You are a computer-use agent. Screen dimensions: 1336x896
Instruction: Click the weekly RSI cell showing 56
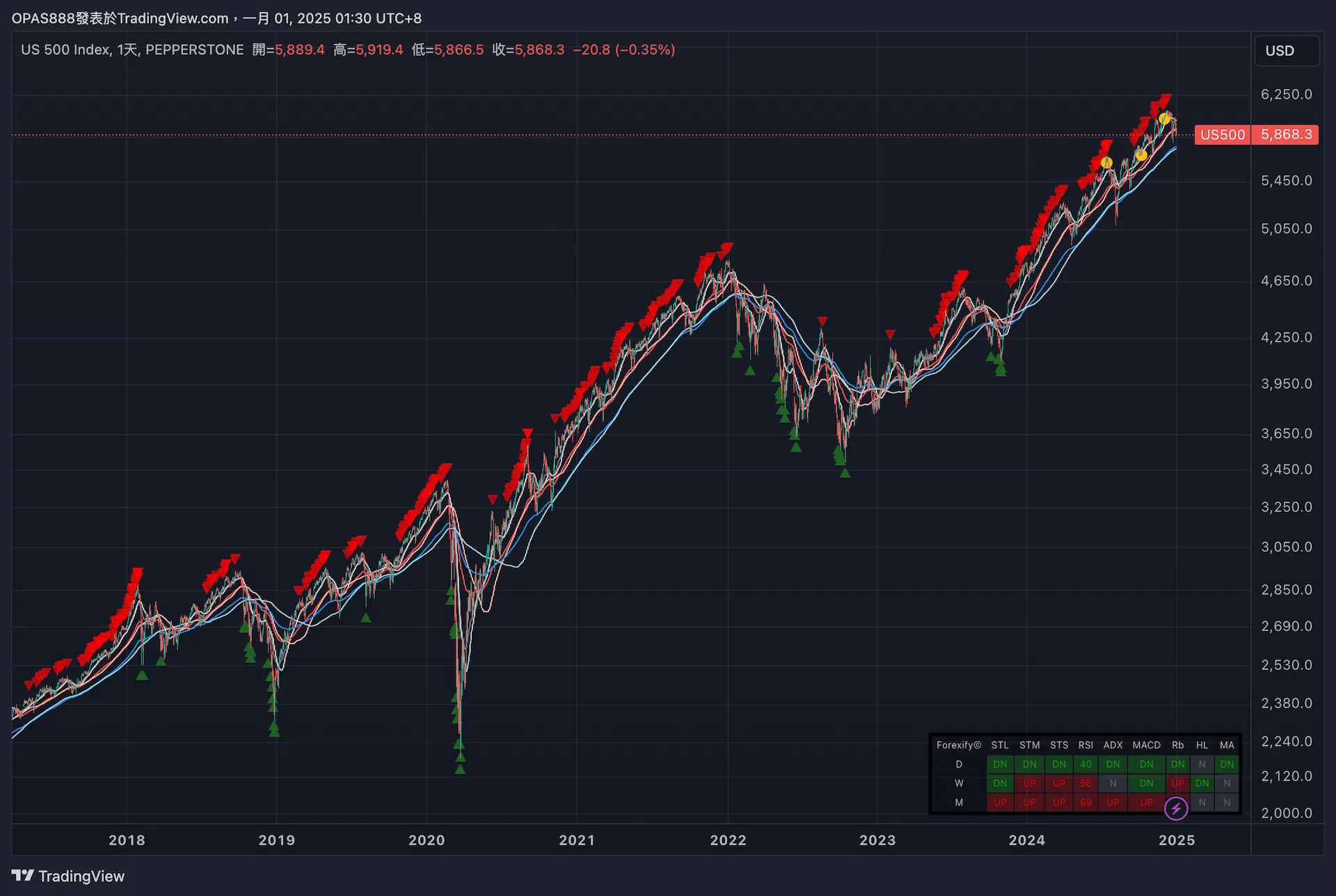click(x=1085, y=783)
